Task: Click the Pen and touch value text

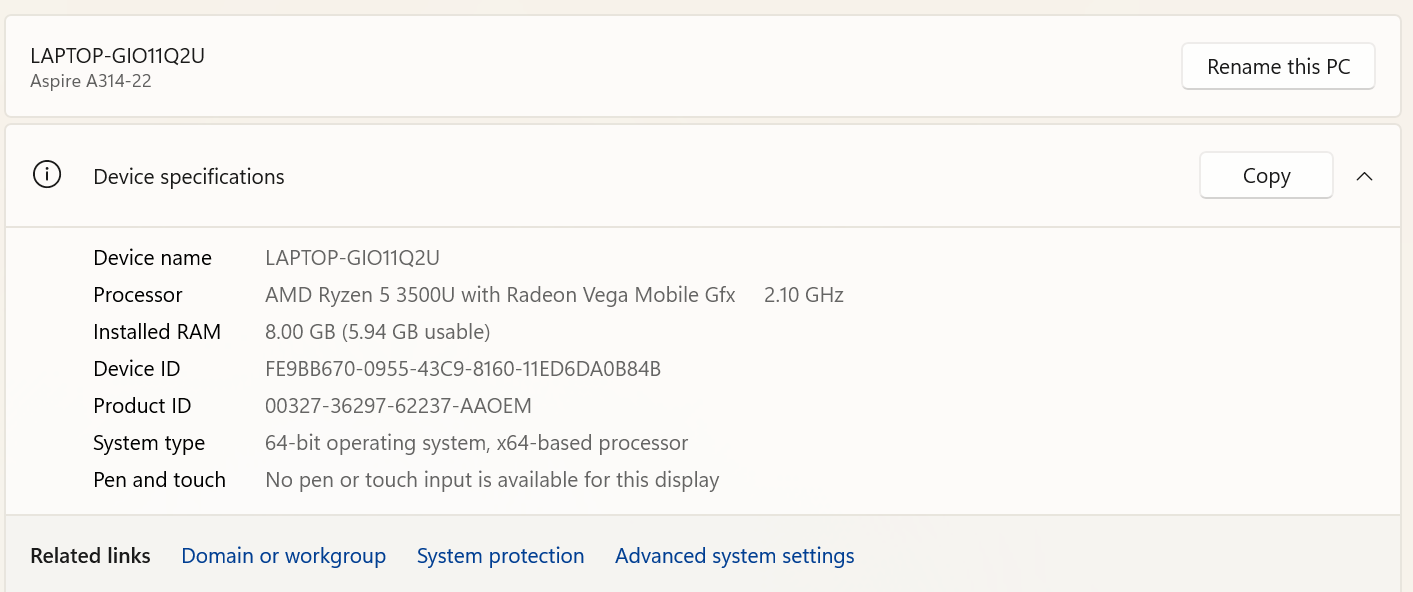Action: (x=492, y=480)
